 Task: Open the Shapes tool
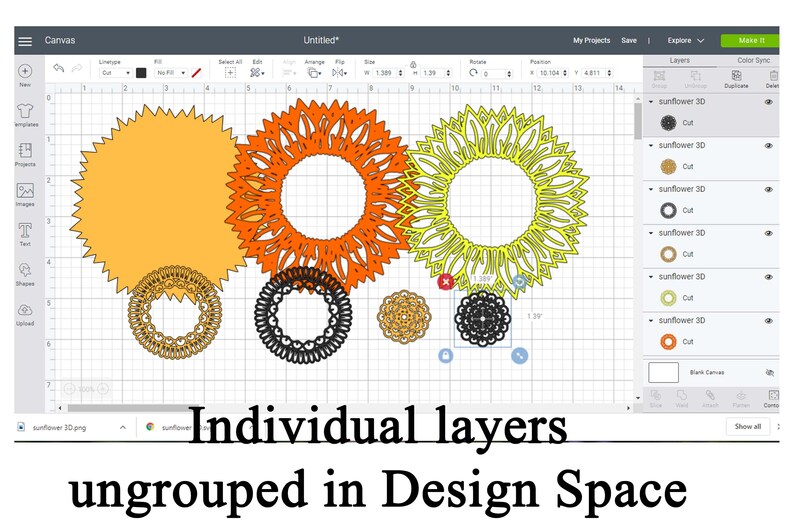tap(25, 270)
